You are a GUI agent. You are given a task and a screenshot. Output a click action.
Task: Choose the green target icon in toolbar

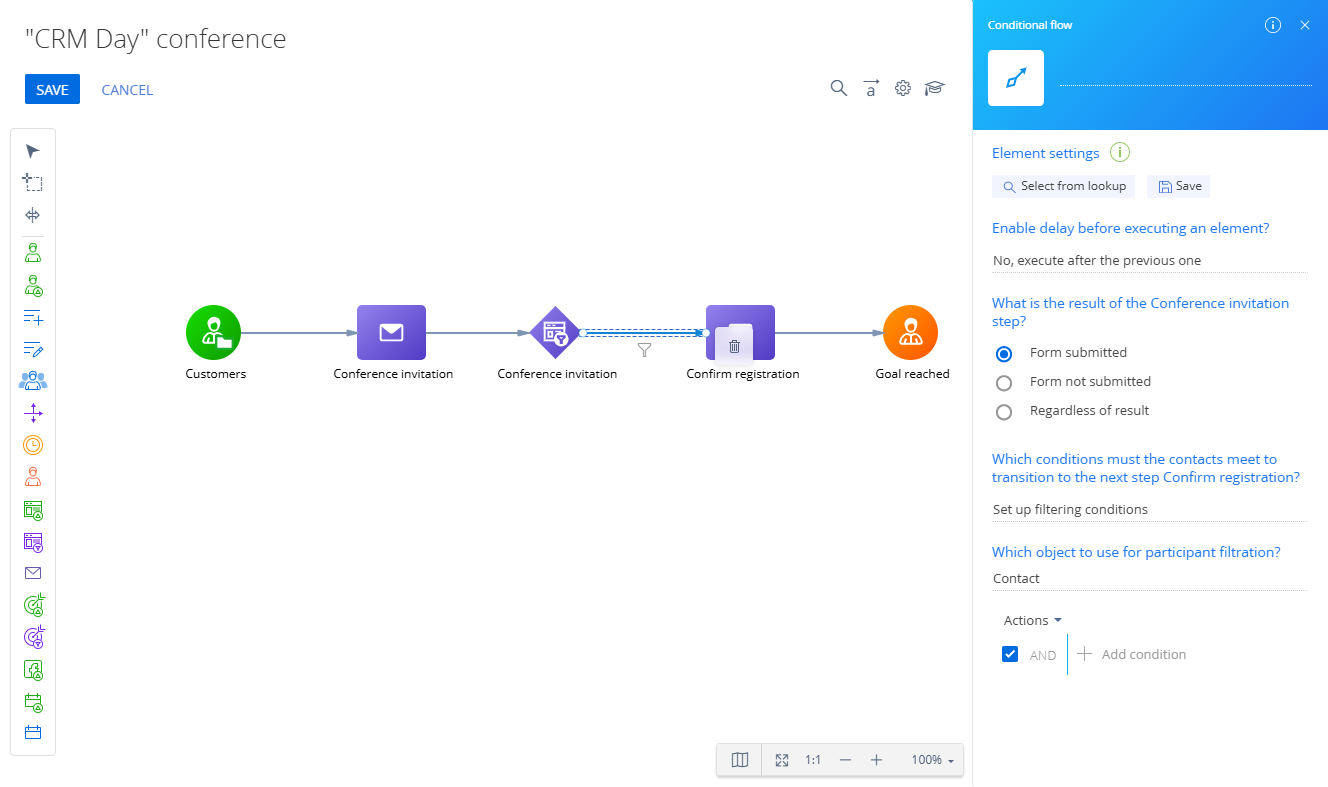(33, 605)
